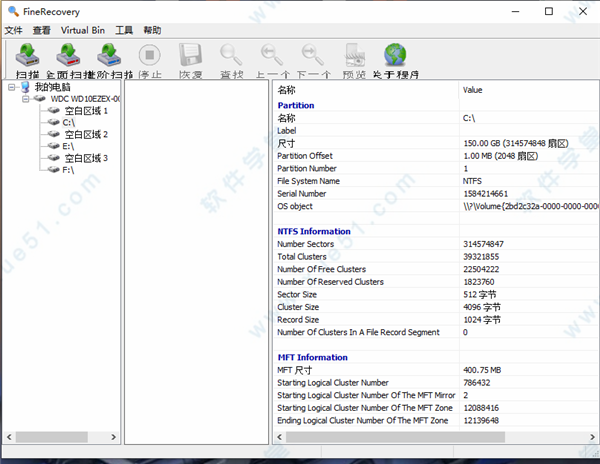Select 空白区域 2 in the tree
Viewport: 600px width, 464px height.
86,134
